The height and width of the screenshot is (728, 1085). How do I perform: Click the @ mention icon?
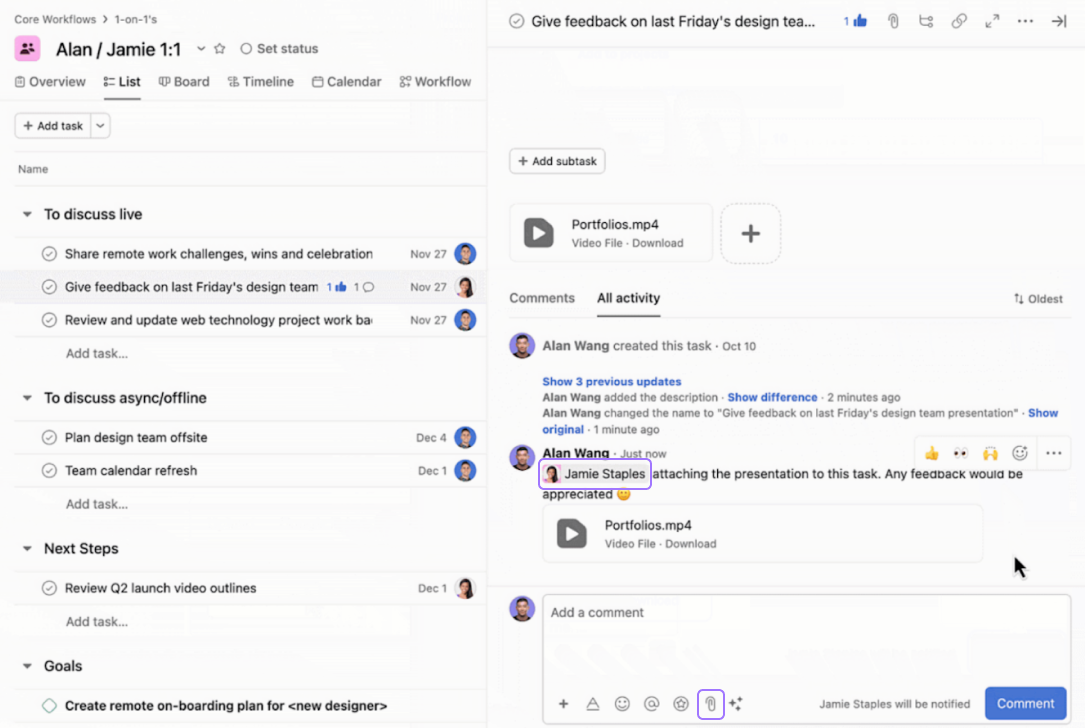click(651, 704)
